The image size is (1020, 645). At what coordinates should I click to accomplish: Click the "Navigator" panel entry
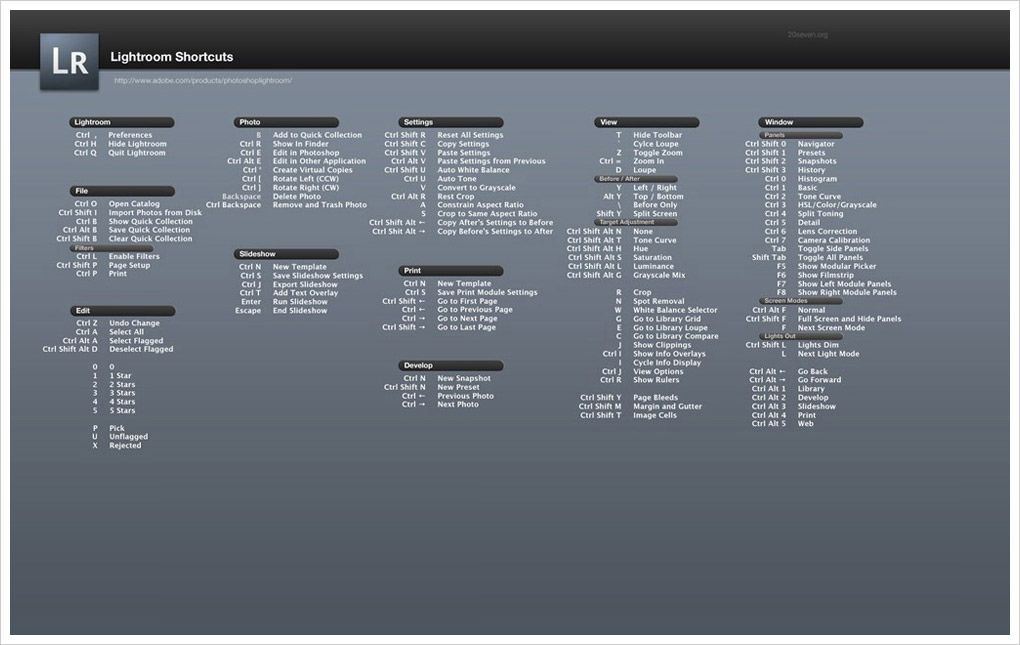(816, 144)
